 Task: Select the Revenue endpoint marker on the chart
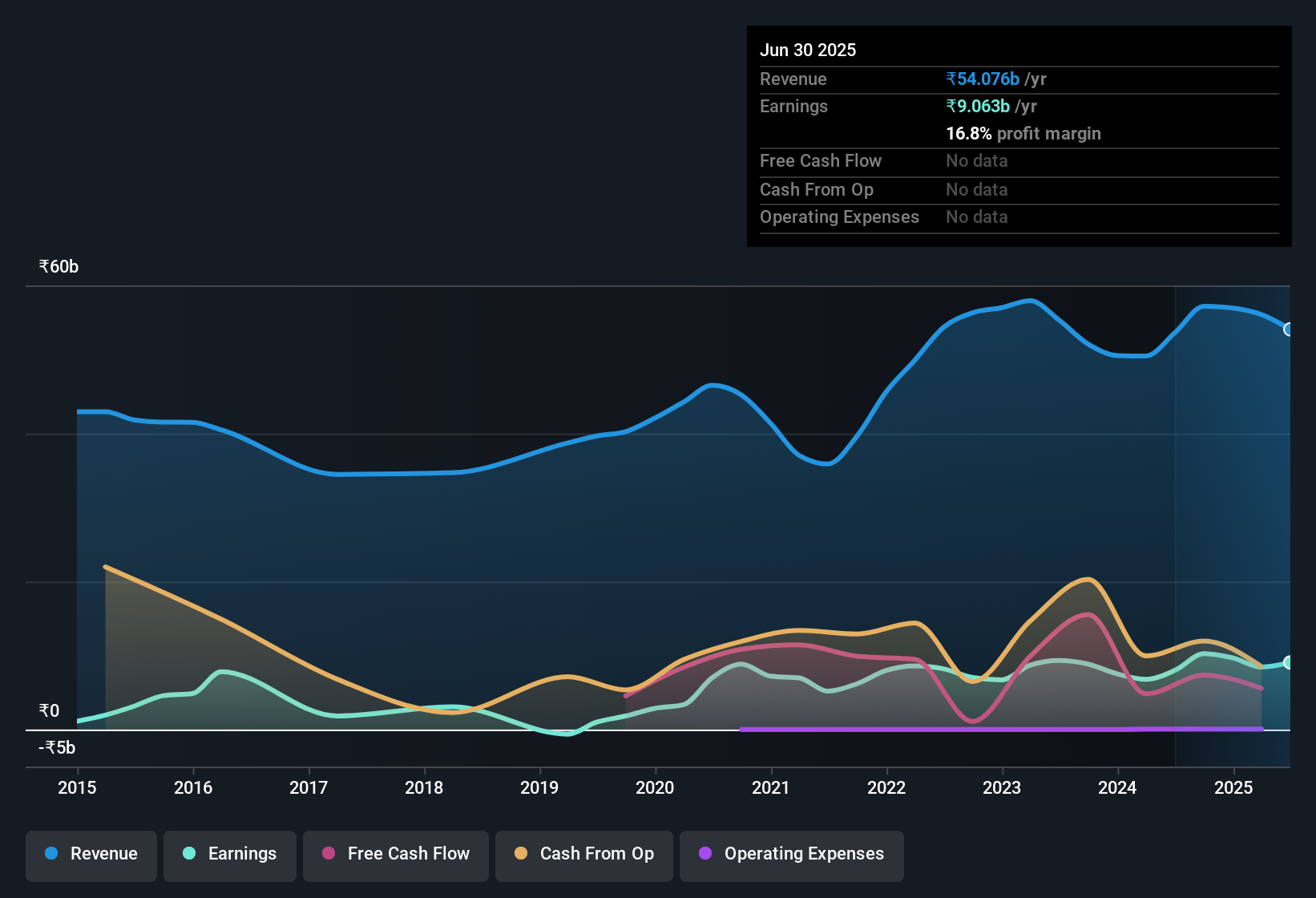(1289, 330)
